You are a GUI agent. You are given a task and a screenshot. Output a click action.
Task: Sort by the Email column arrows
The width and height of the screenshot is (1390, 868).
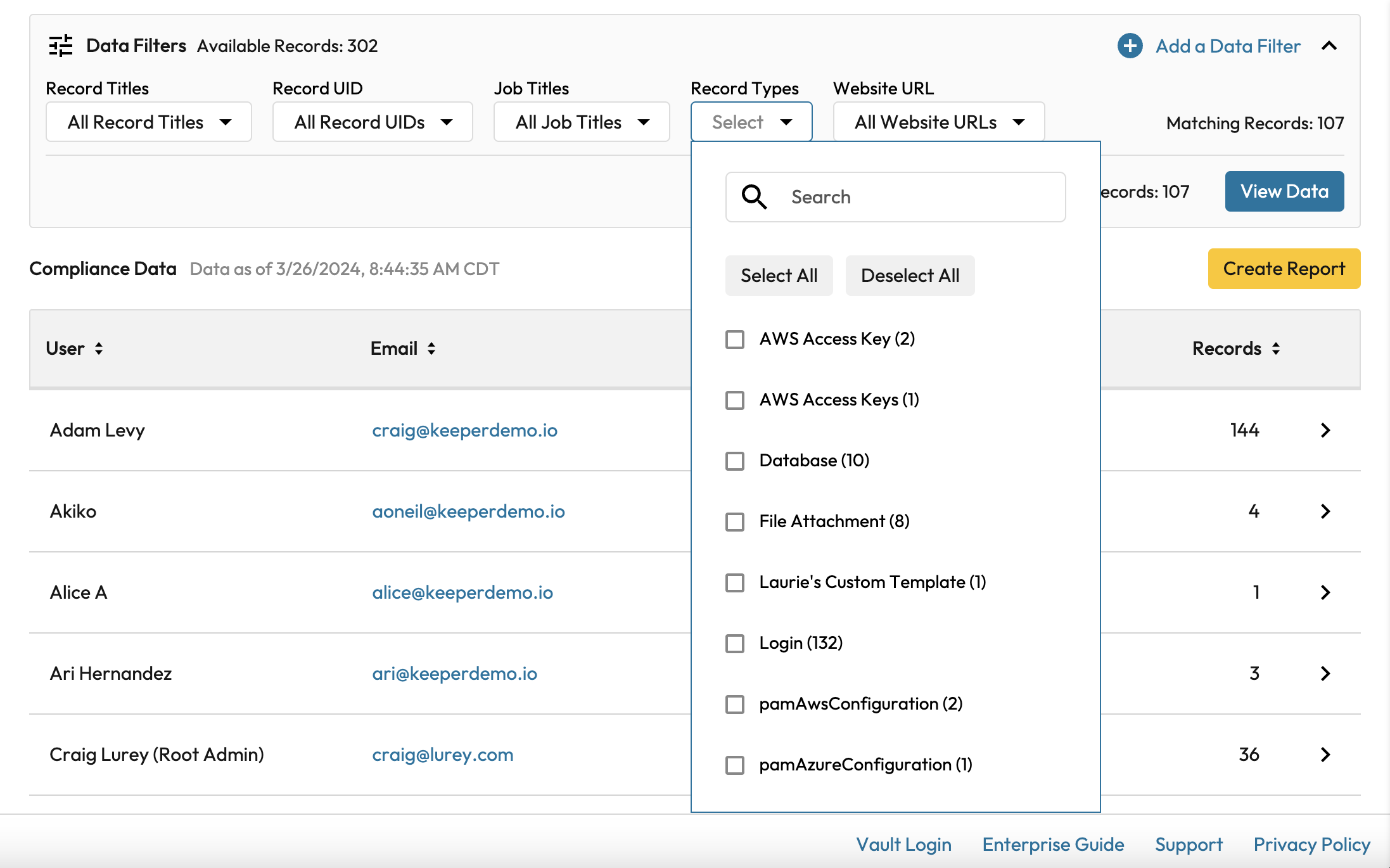431,348
